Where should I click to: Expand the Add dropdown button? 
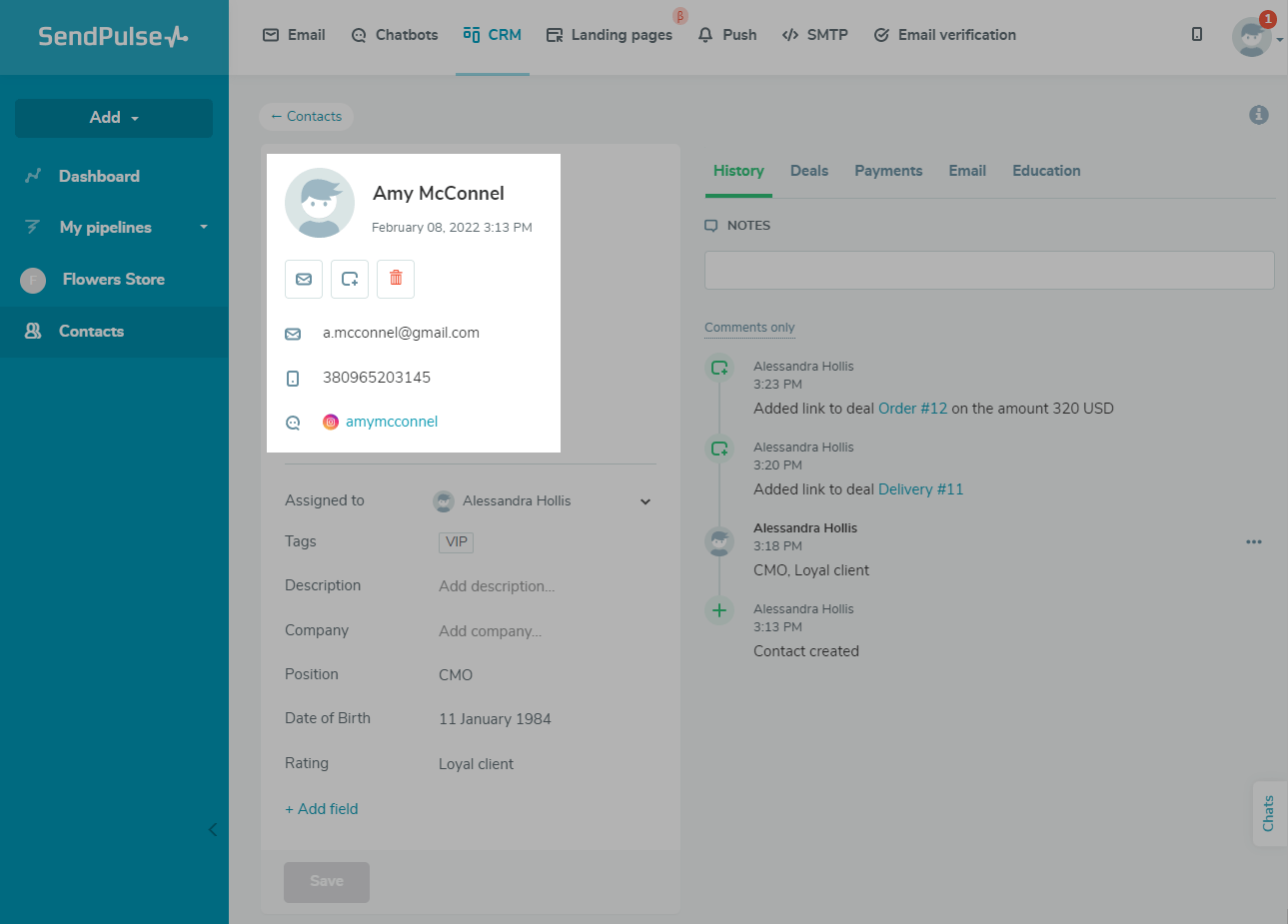tap(114, 118)
